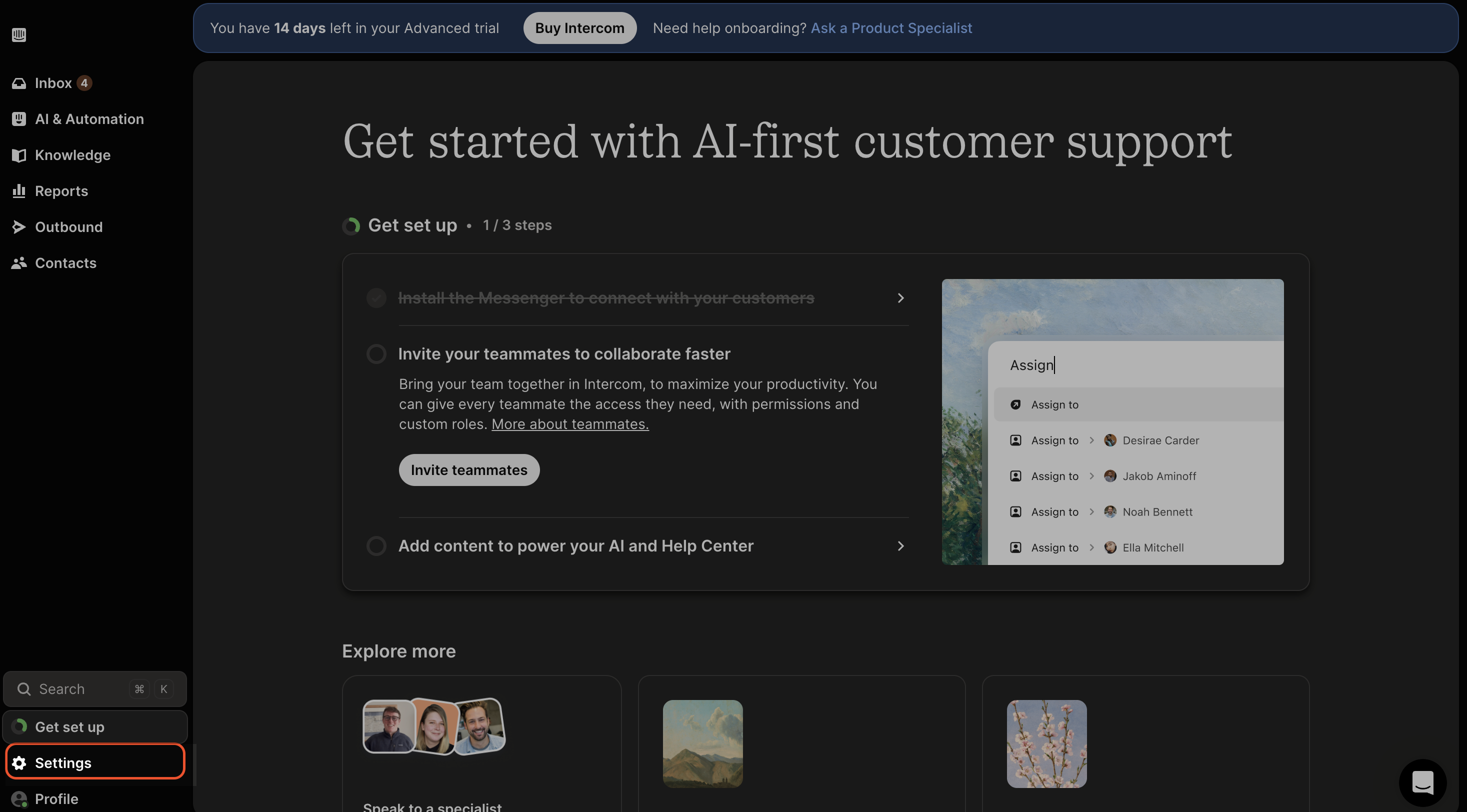
Task: Open the Reports section
Action: (x=61, y=191)
